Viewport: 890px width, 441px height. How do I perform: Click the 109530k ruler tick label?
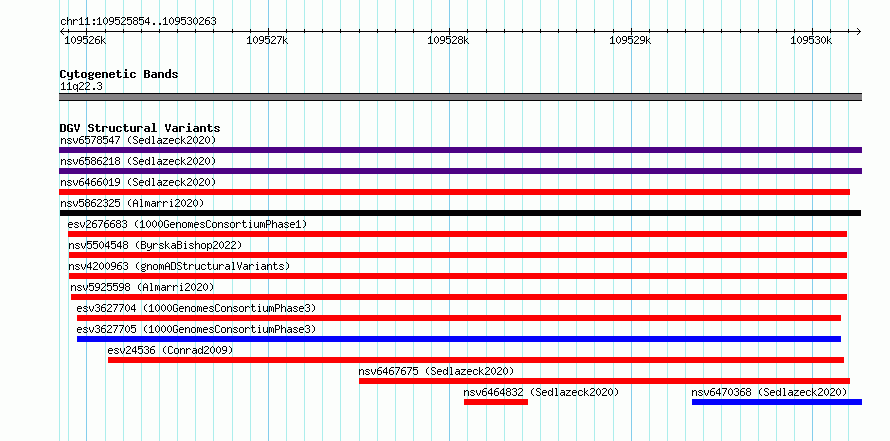pos(812,40)
